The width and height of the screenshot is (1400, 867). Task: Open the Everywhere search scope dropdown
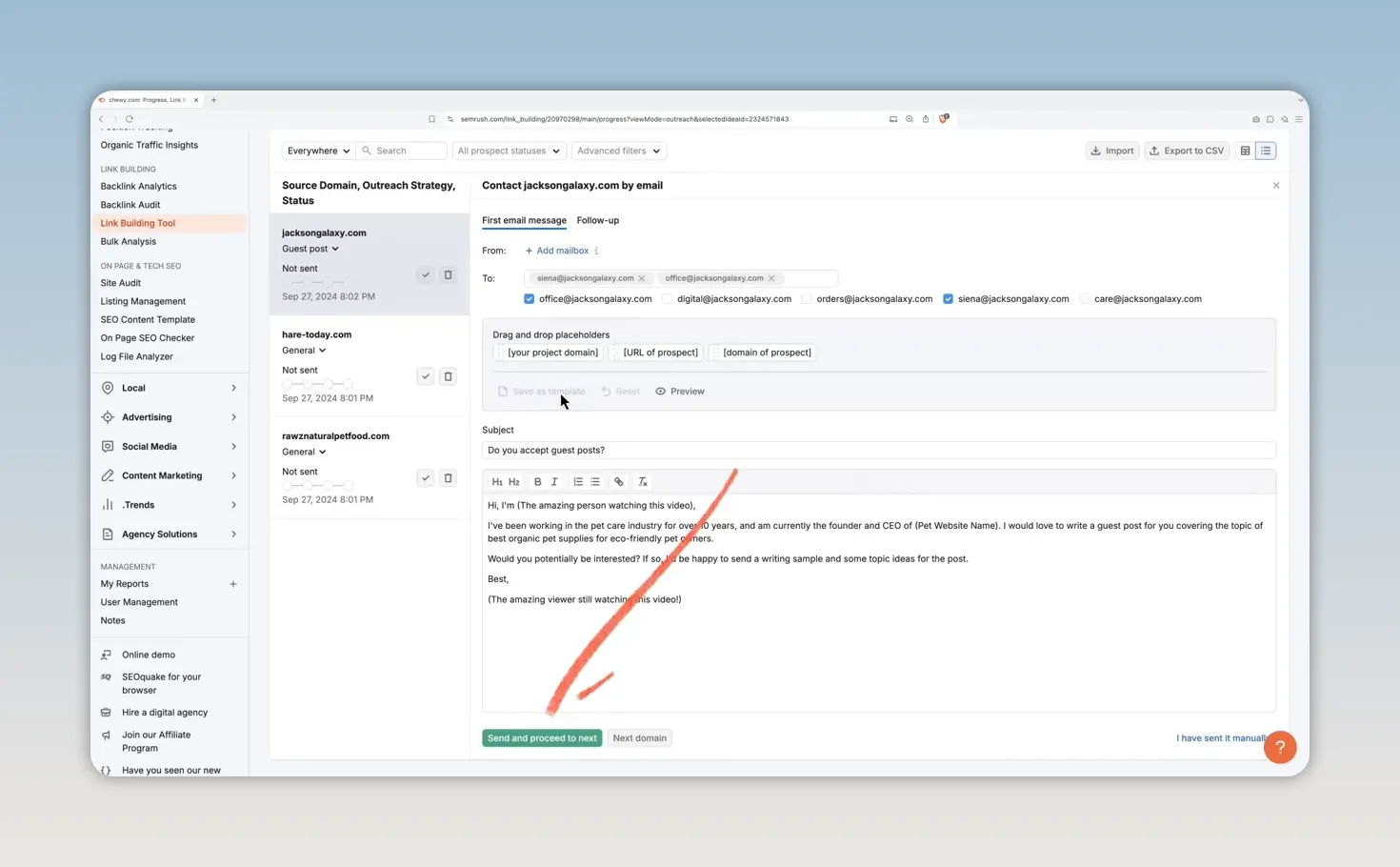tap(318, 151)
